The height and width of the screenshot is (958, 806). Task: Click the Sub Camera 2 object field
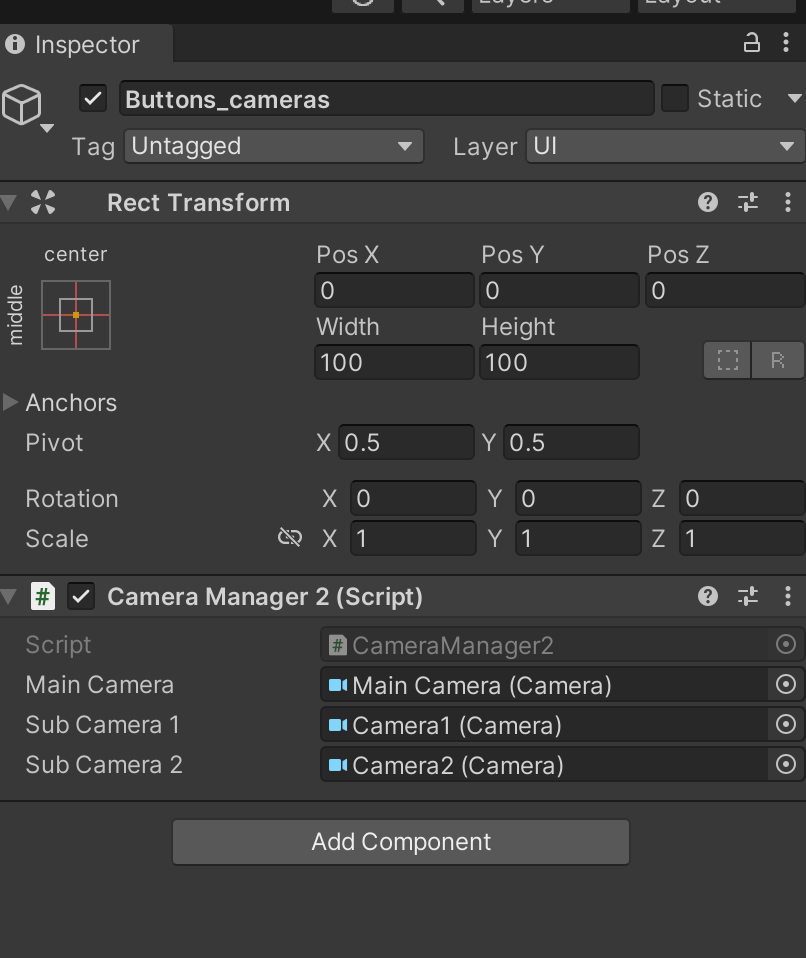(545, 765)
